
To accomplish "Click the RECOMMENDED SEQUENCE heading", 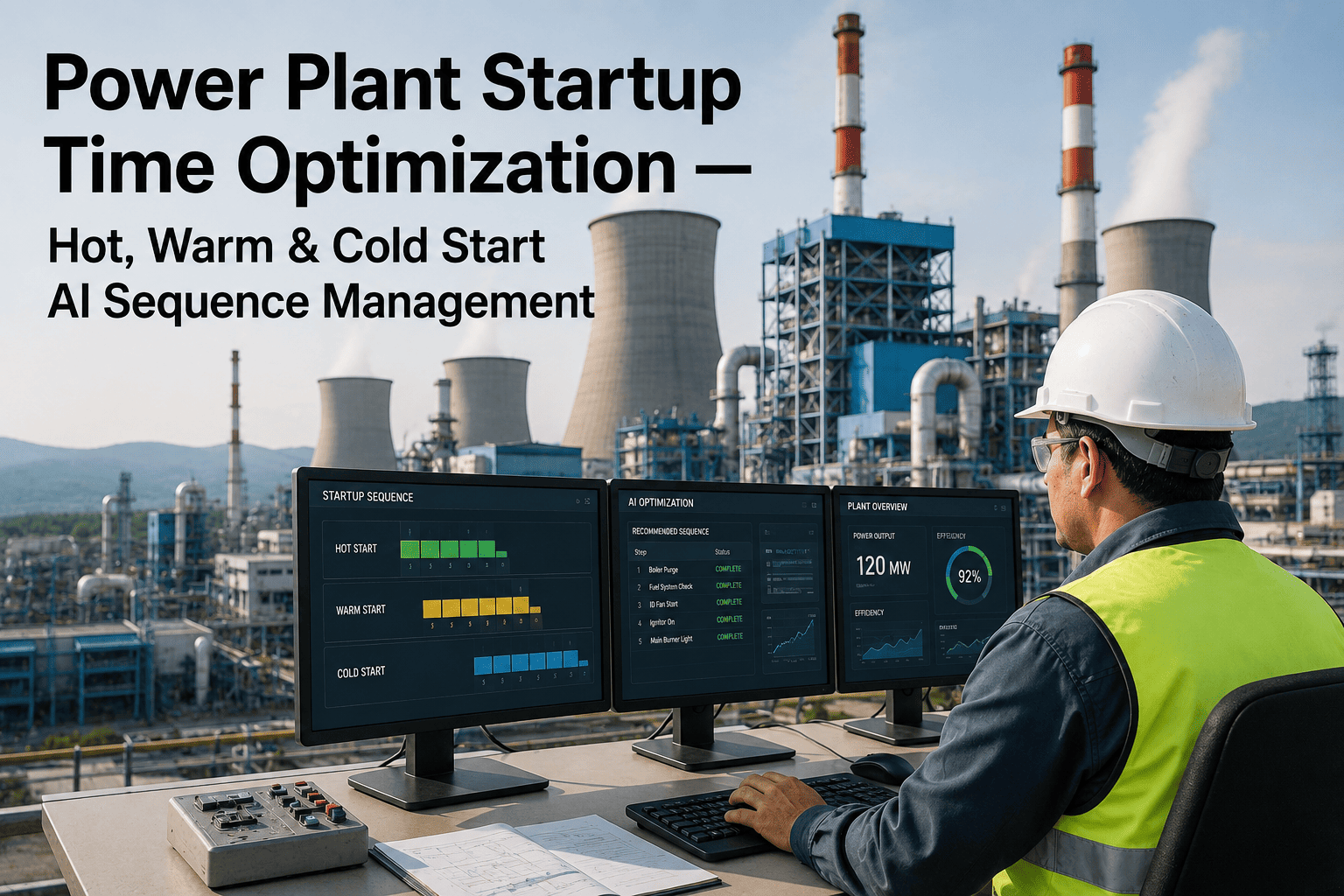I will [x=670, y=532].
